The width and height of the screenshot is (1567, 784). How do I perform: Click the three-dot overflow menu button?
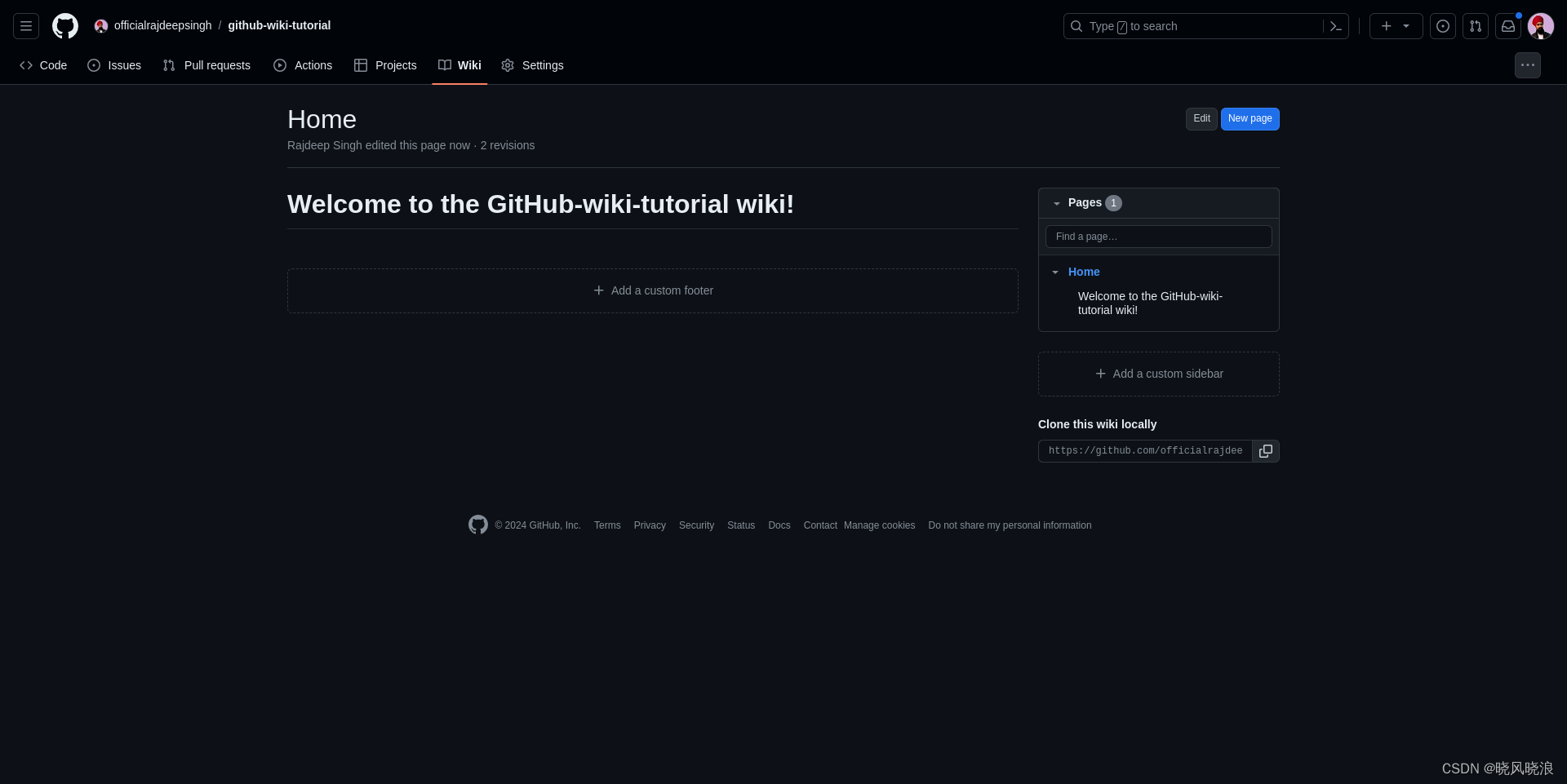[1528, 65]
